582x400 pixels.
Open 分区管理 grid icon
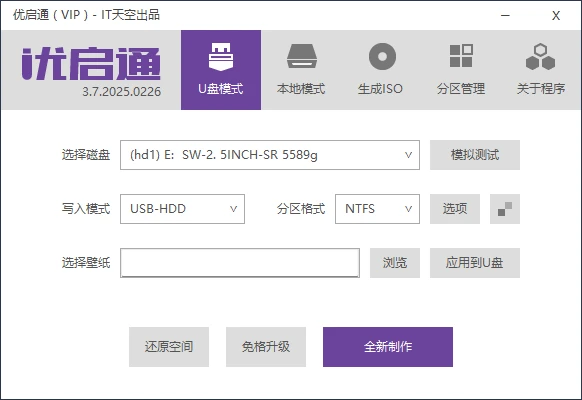pos(461,56)
